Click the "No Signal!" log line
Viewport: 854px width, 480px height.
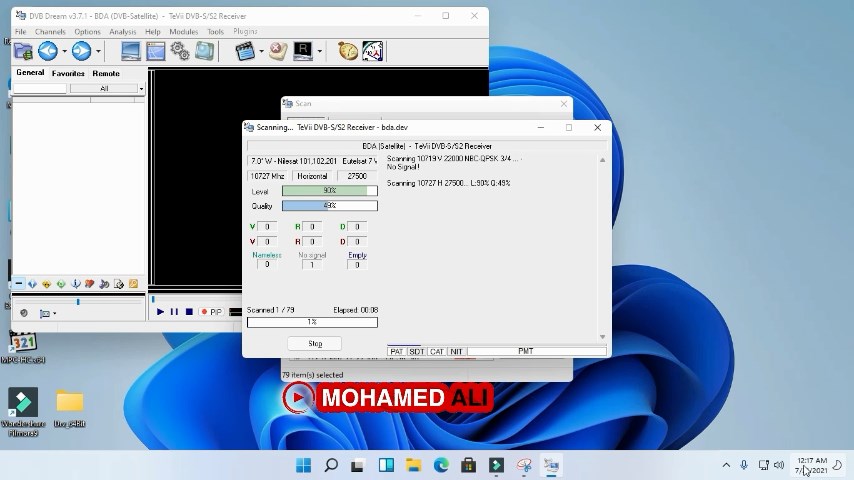[x=403, y=167]
